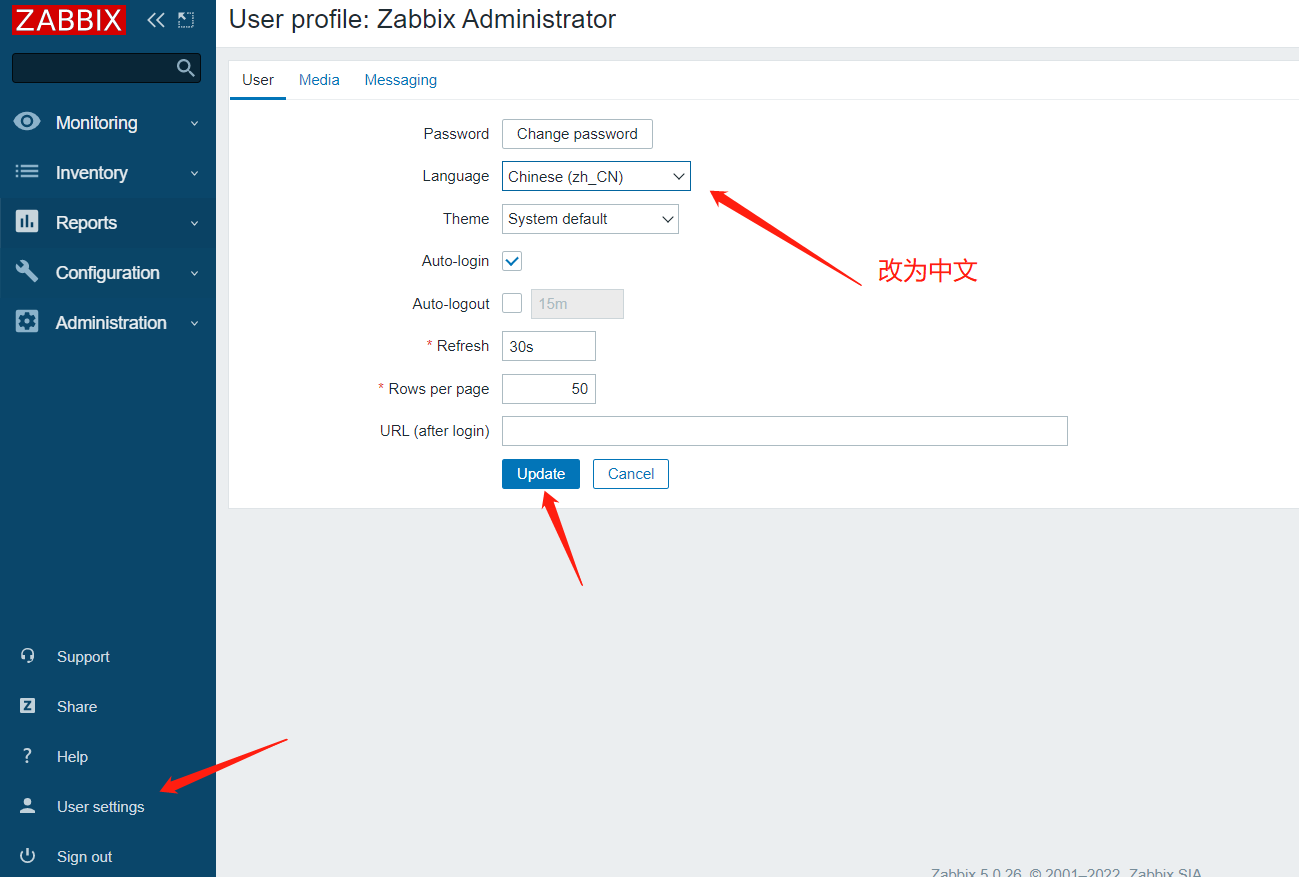1299x877 pixels.
Task: Switch to the Messaging tab
Action: (400, 79)
